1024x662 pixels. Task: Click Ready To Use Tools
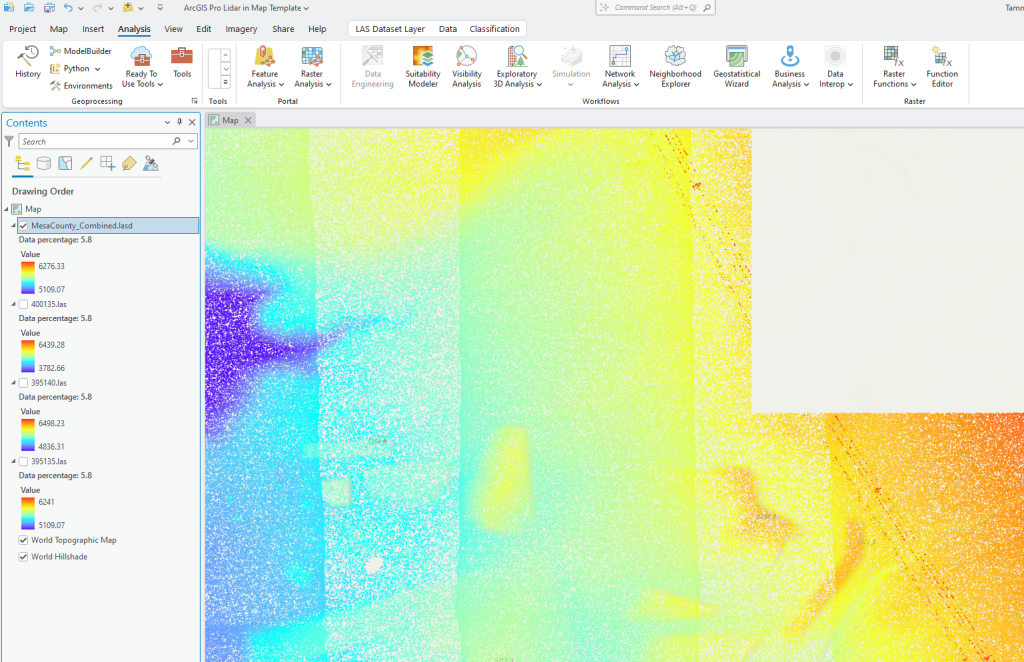pos(140,66)
